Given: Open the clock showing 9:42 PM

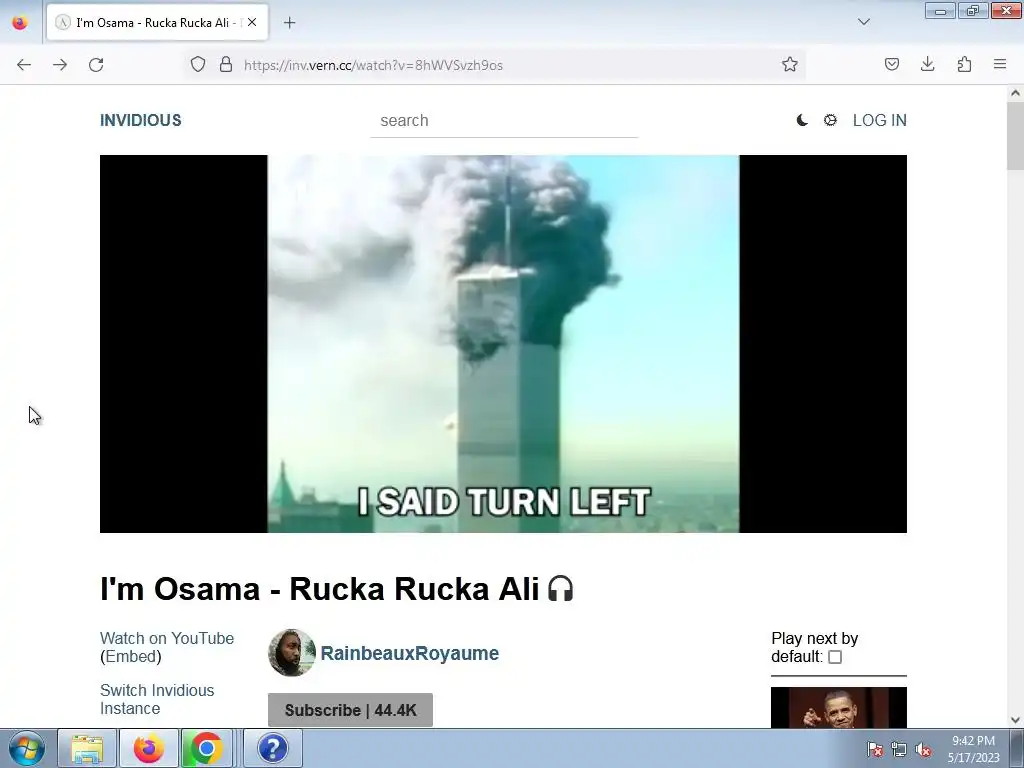Looking at the screenshot, I should point(974,749).
